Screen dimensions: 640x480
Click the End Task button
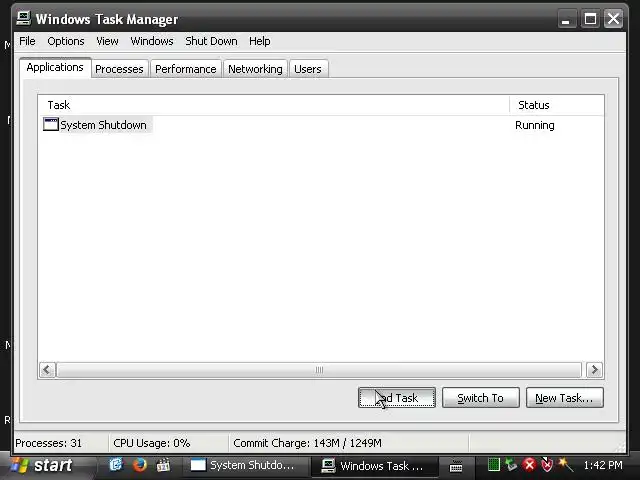pyautogui.click(x=397, y=398)
